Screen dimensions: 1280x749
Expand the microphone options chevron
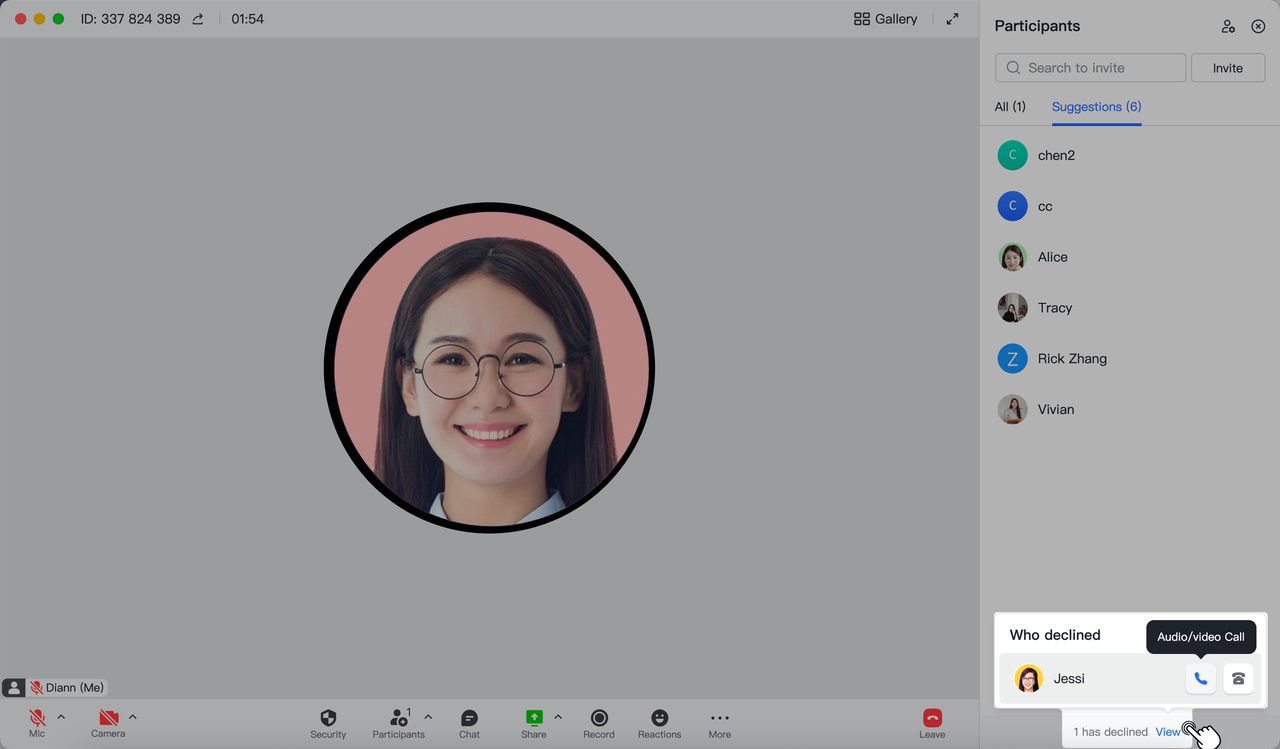[60, 716]
